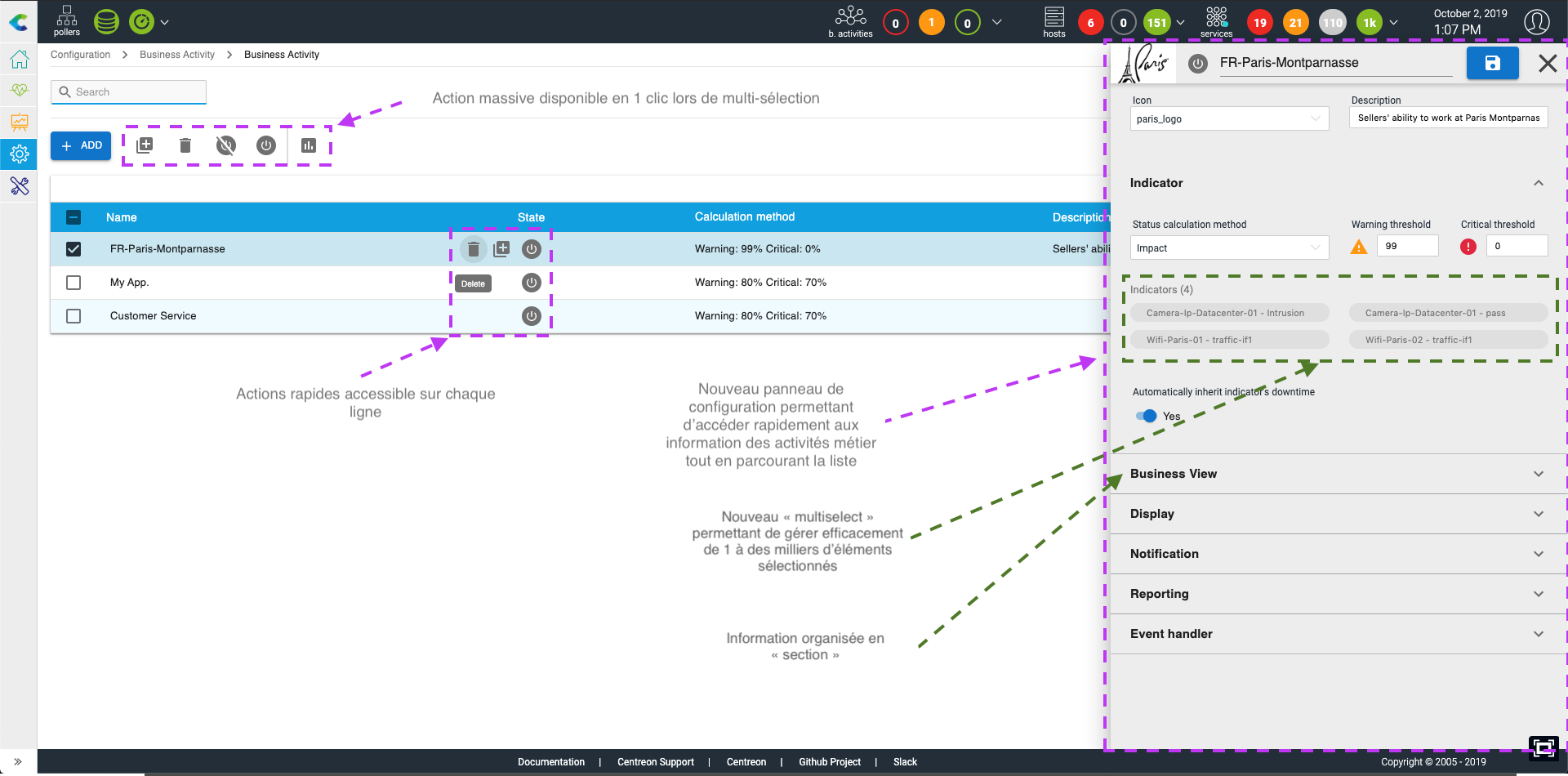
Task: Delete the FR-Paris-Montparnasse row
Action: (473, 249)
